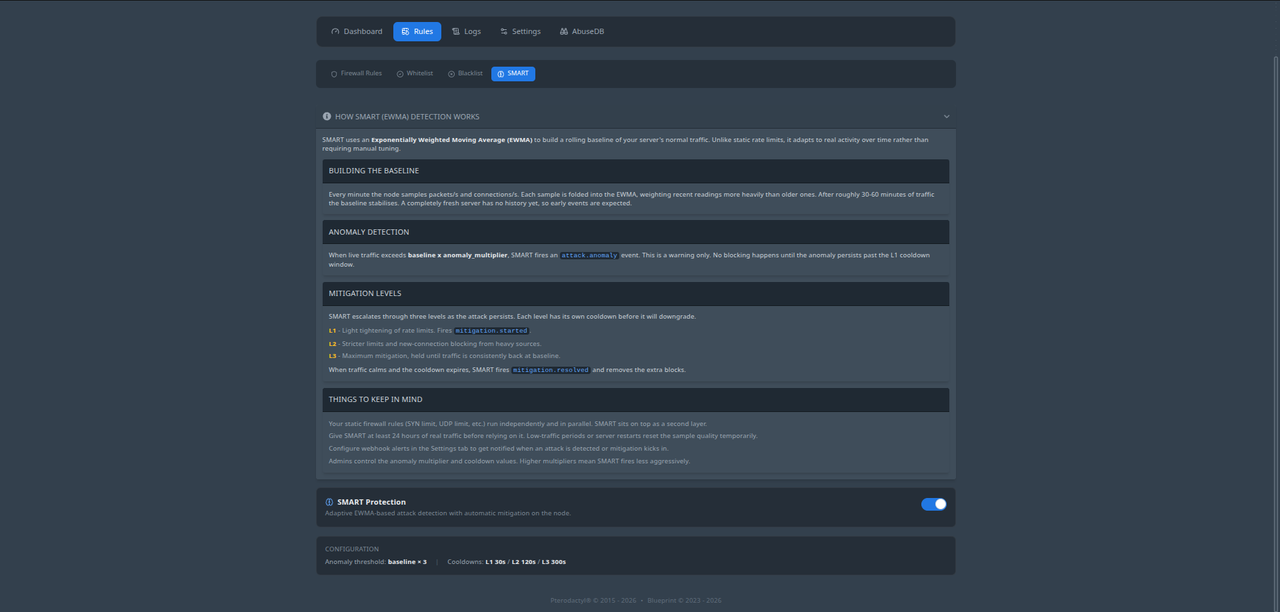Open the Firewall Rules sub-tab
Screen dimensions: 1280x612
pyautogui.click(x=356, y=74)
